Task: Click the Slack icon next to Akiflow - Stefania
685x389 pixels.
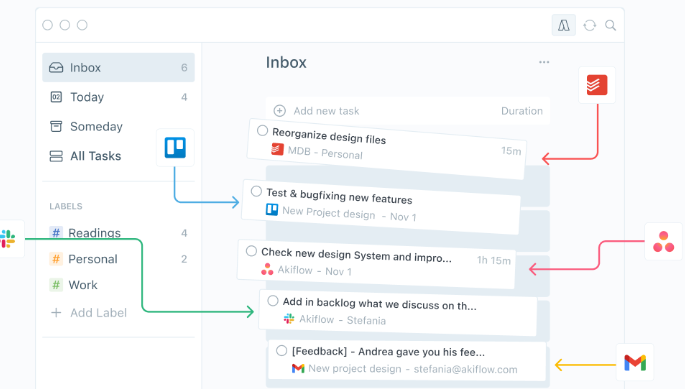Action: click(289, 319)
